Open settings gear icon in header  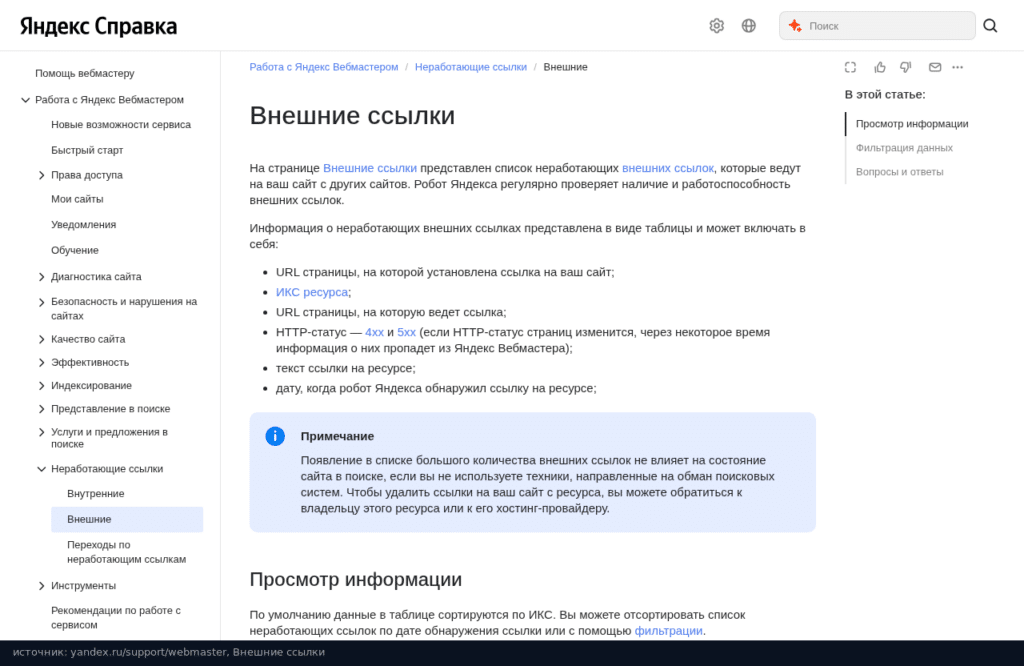716,25
